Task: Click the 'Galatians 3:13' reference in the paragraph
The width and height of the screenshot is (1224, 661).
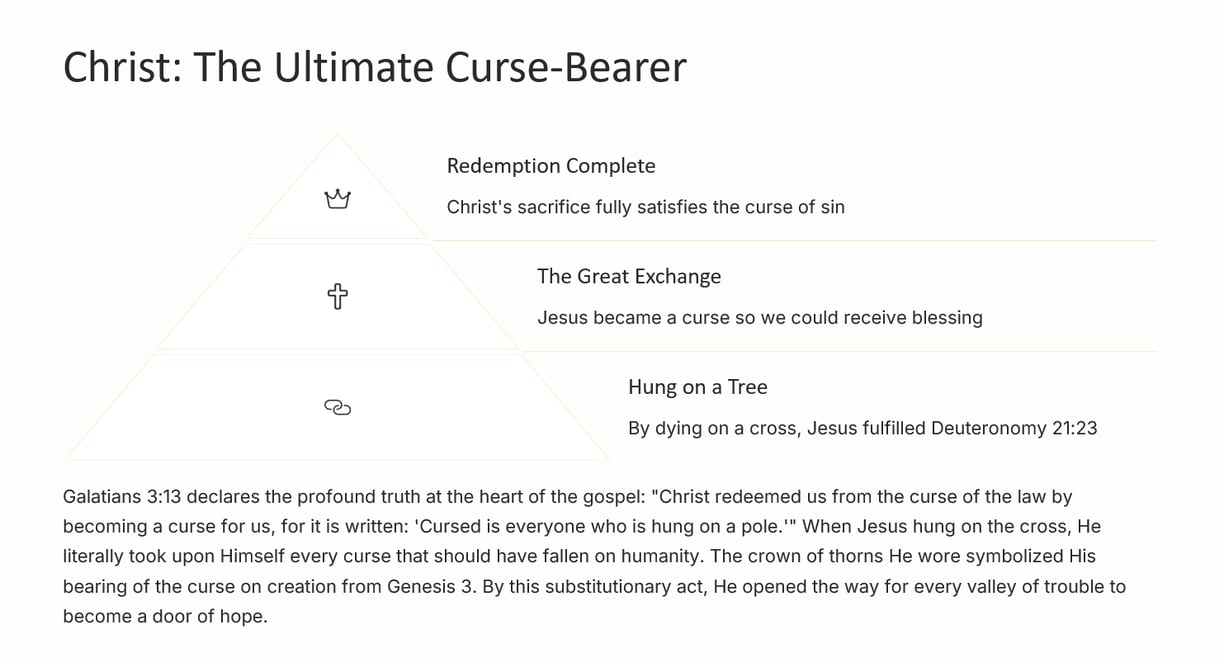Action: 122,496
